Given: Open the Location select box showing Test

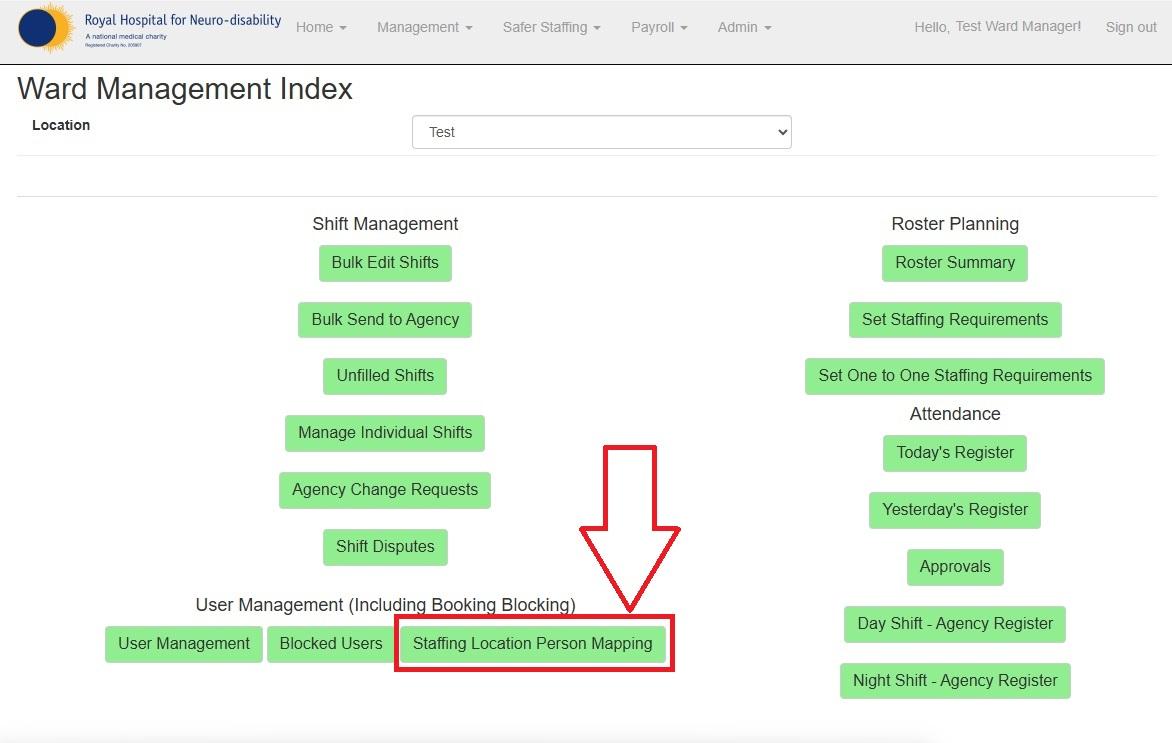Looking at the screenshot, I should coord(602,132).
